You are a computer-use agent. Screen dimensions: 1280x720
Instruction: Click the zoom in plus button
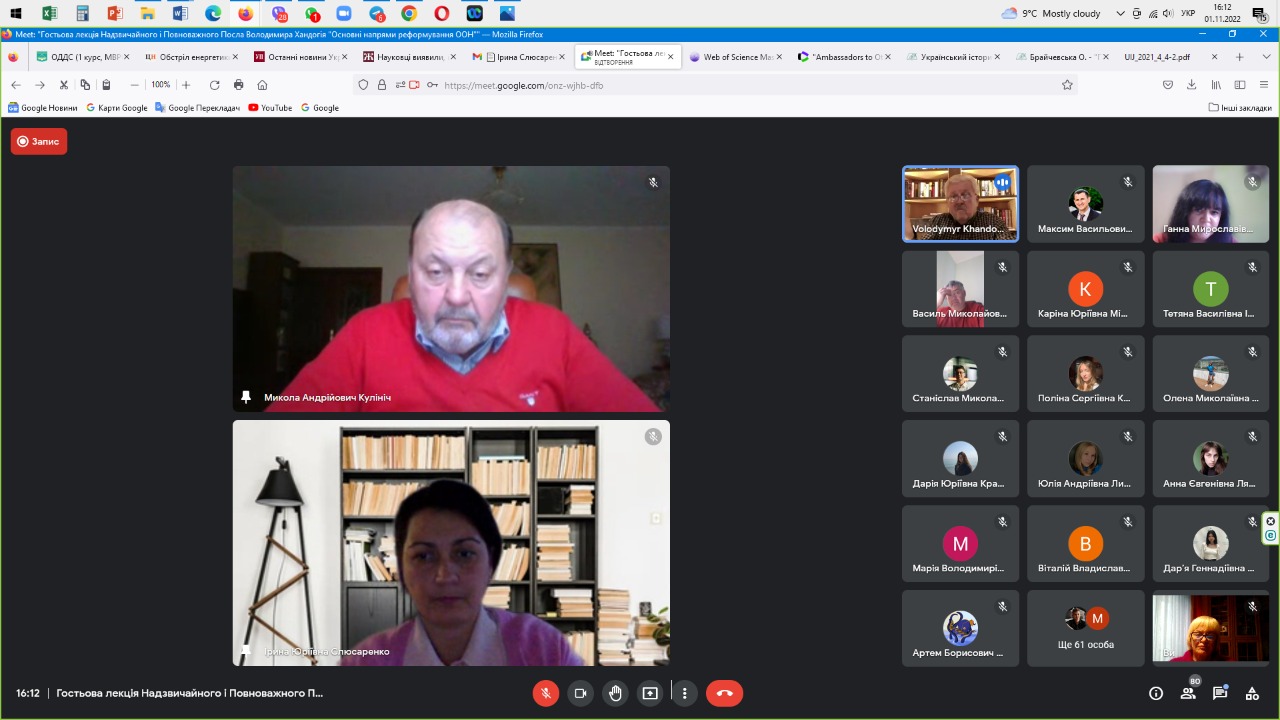tap(186, 85)
